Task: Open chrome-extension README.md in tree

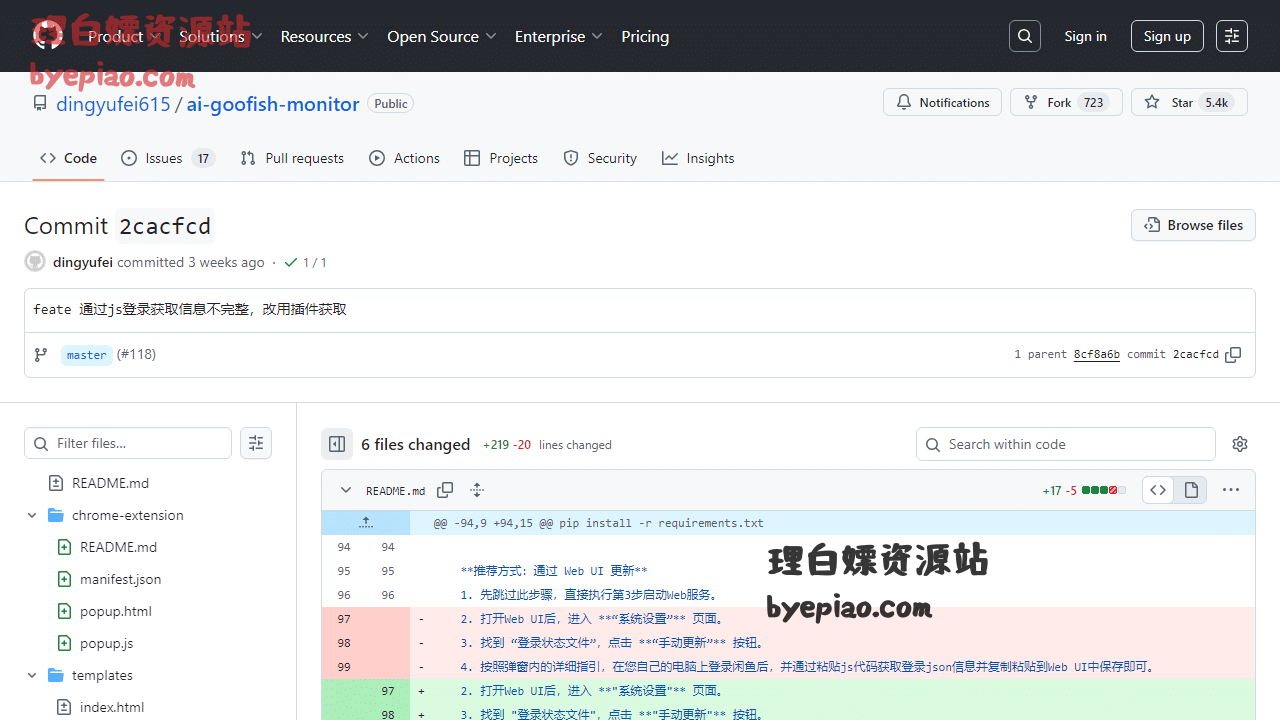Action: tap(118, 547)
